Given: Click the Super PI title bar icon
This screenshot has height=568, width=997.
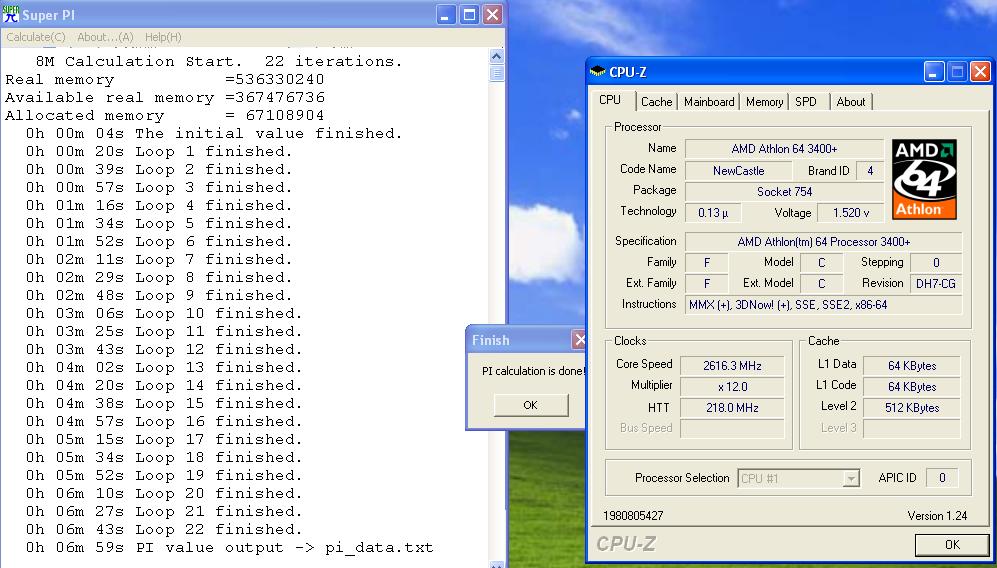Looking at the screenshot, I should [11, 14].
